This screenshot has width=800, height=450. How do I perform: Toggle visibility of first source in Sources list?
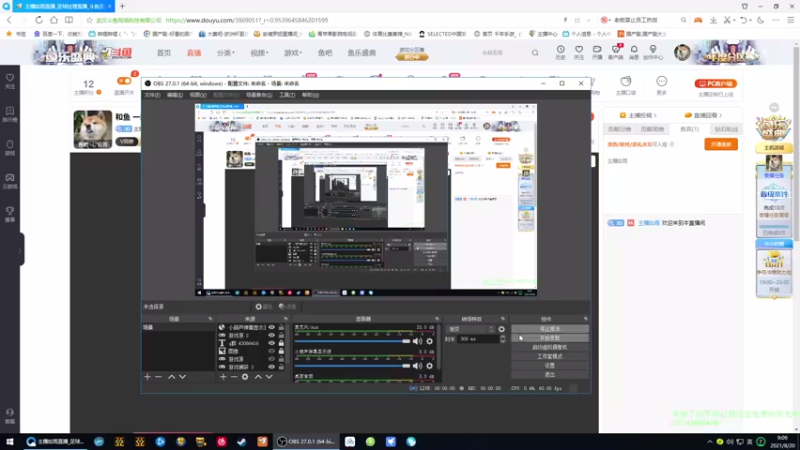(271, 328)
